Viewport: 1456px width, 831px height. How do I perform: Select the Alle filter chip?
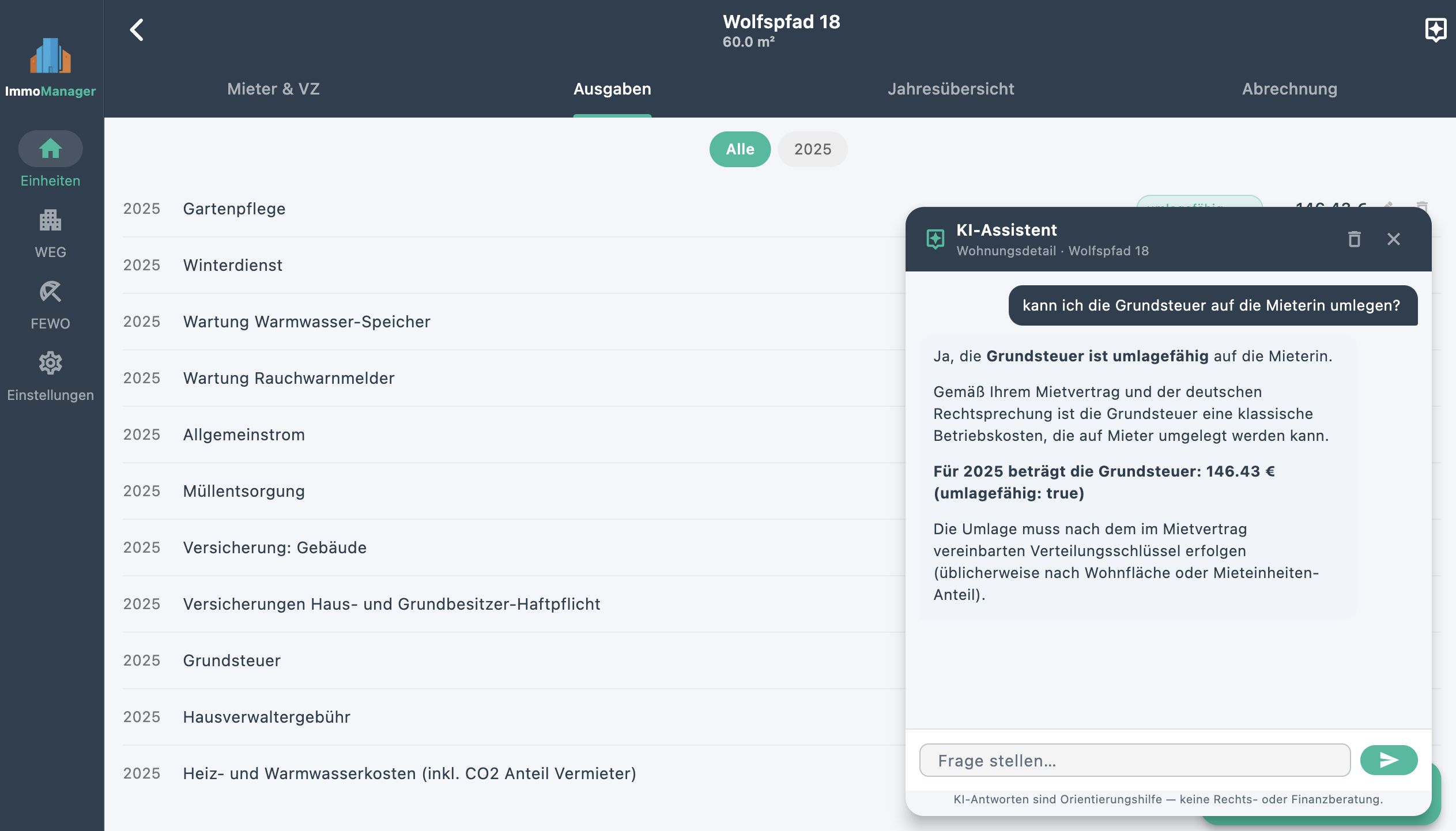pyautogui.click(x=740, y=149)
